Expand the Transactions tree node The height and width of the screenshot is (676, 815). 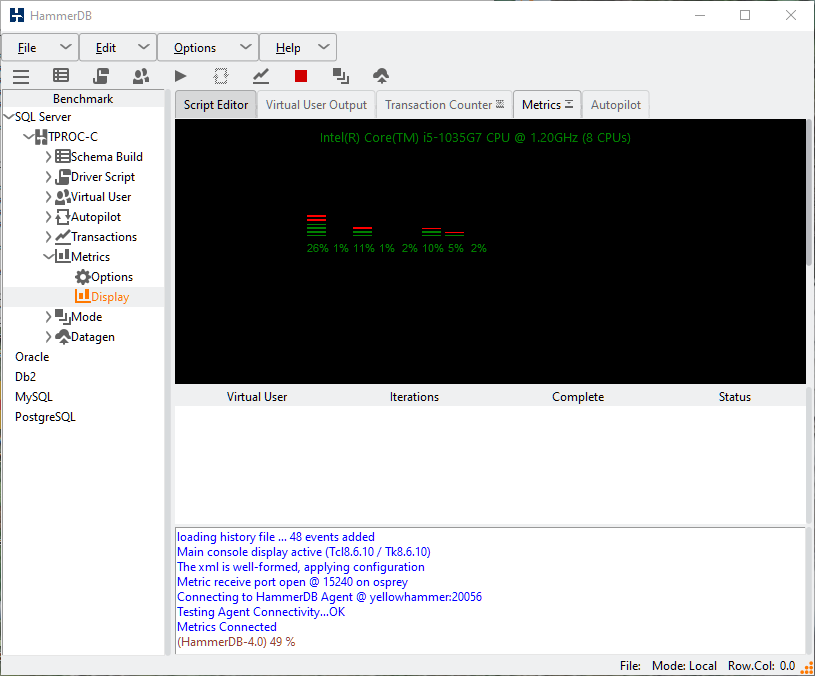click(48, 237)
